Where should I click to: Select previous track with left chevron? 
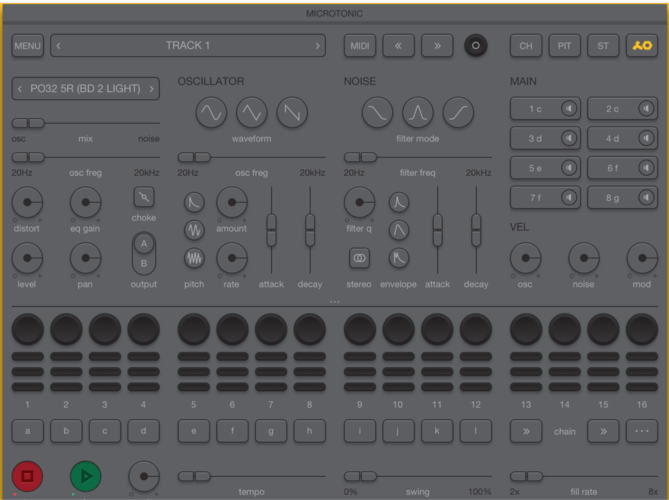point(58,46)
